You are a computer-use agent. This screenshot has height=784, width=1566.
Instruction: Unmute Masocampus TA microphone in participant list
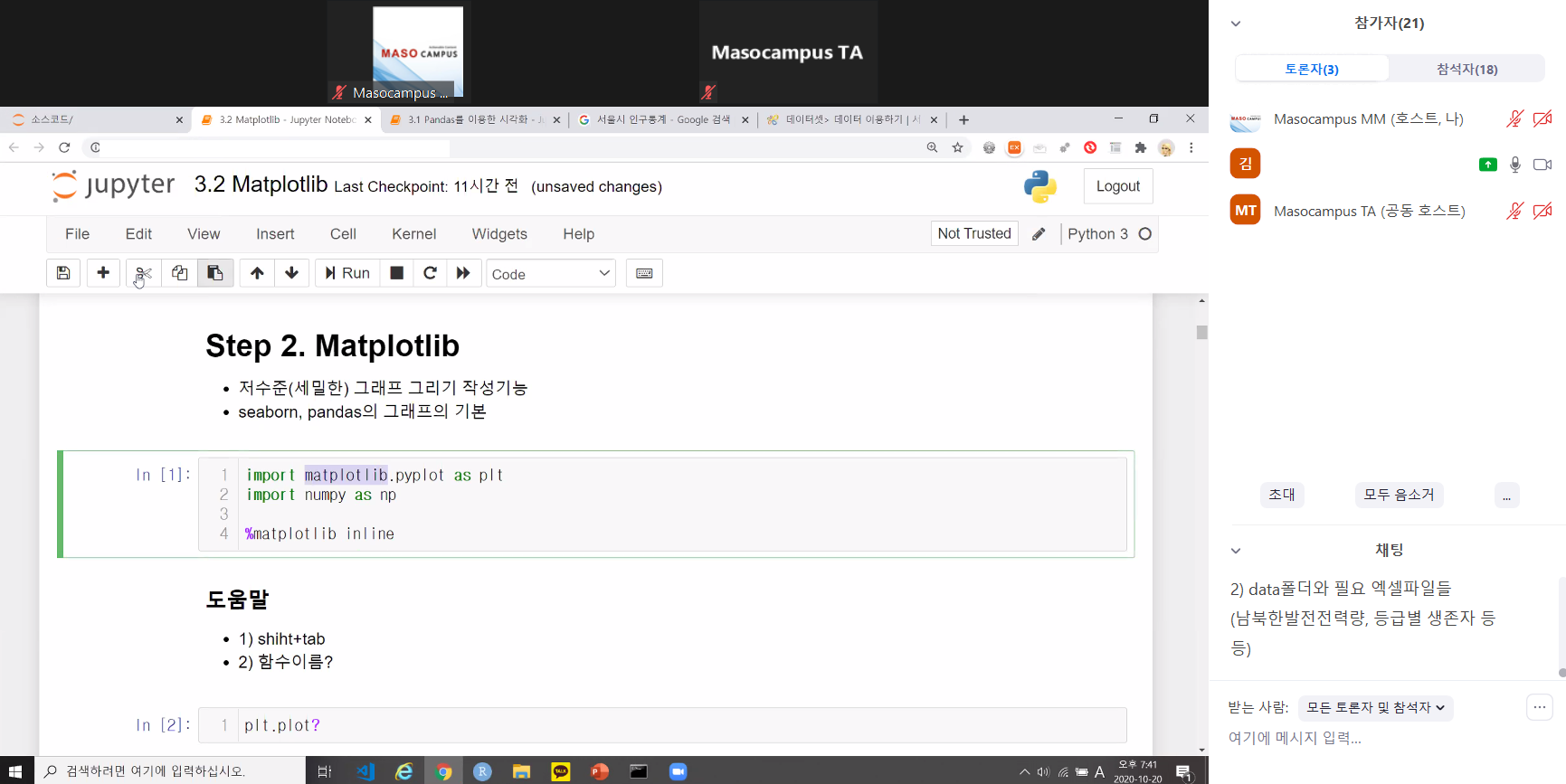pos(1514,211)
